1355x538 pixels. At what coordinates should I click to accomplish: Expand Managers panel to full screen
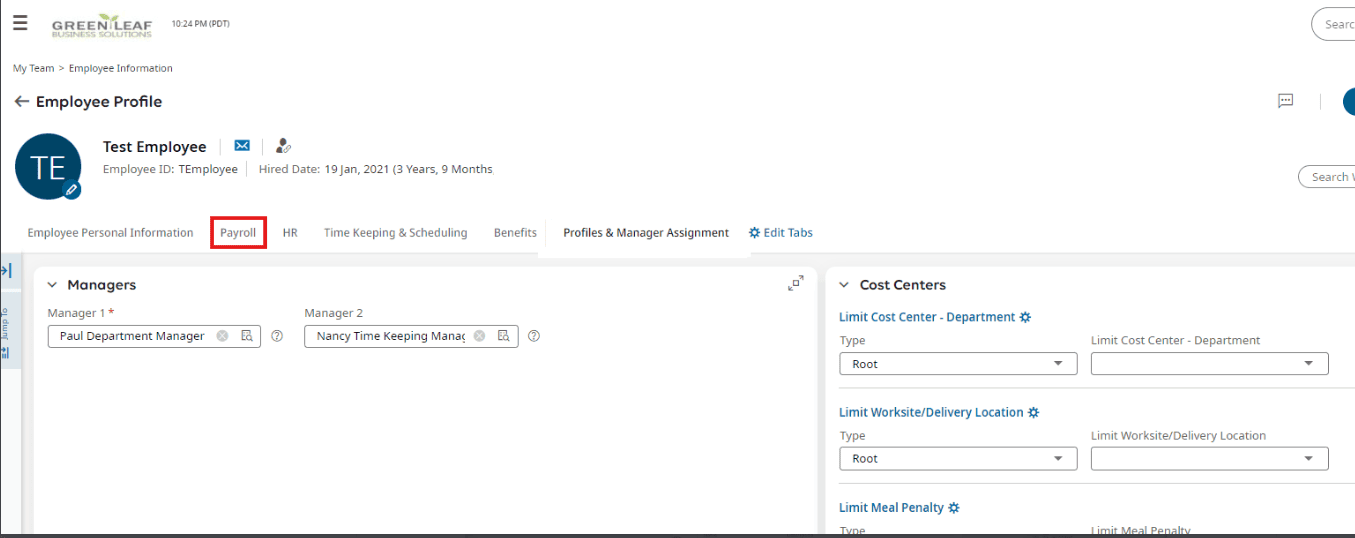796,284
